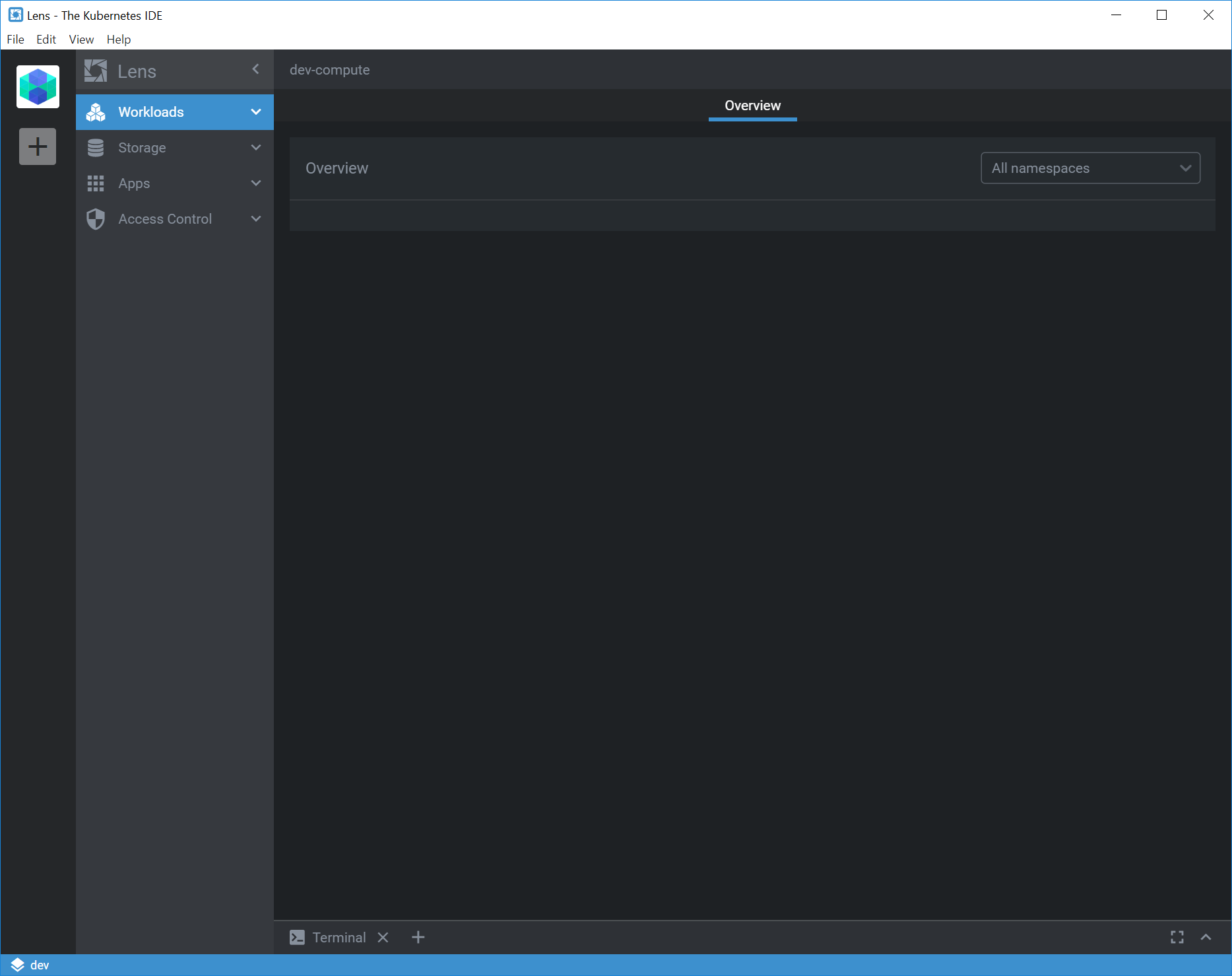The width and height of the screenshot is (1232, 976).
Task: Open a new terminal tab with plus
Action: coord(418,937)
